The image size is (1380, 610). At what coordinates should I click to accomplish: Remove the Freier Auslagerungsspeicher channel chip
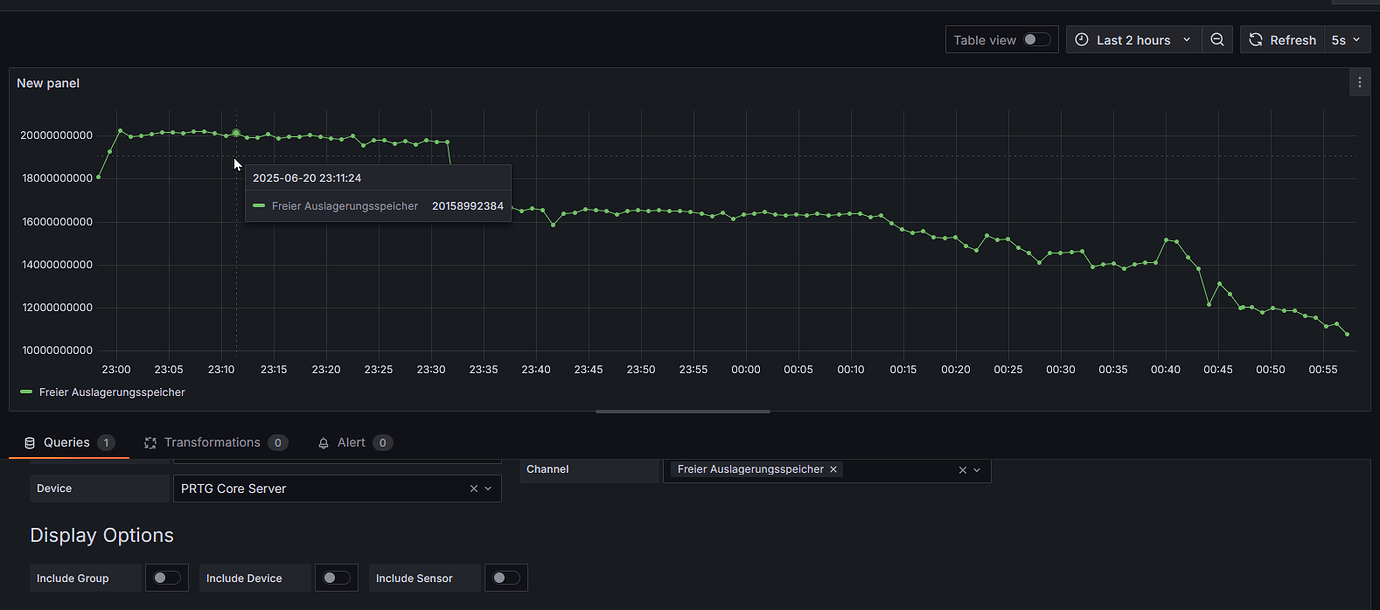coord(833,469)
